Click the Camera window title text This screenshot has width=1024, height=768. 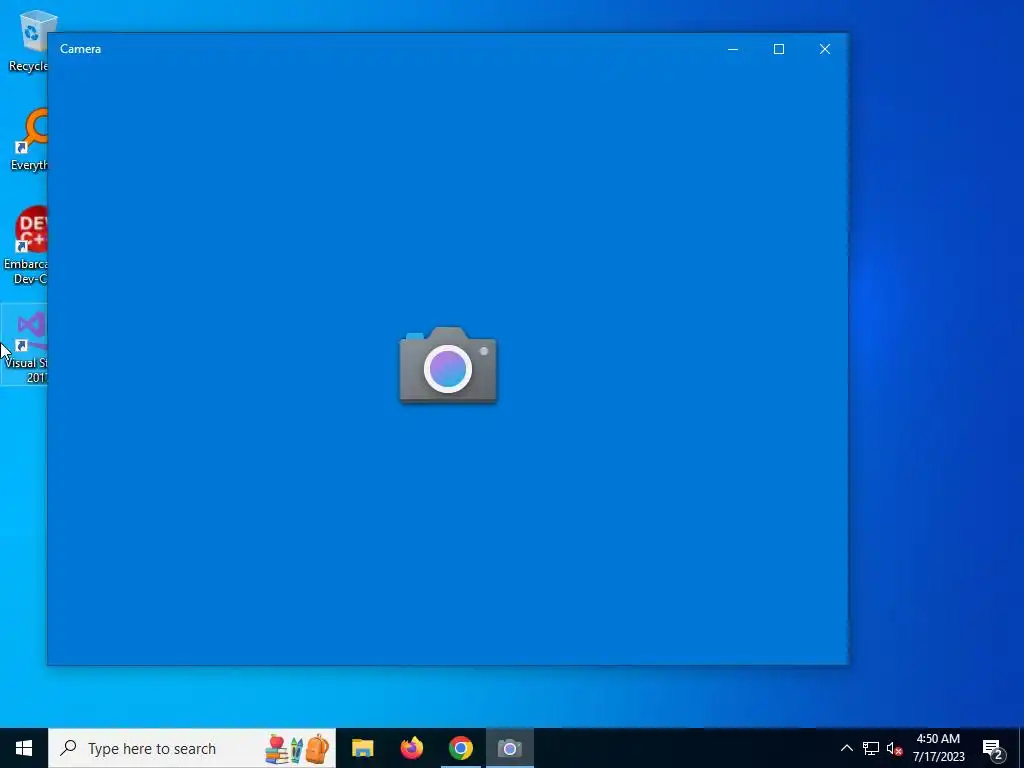pyautogui.click(x=80, y=49)
